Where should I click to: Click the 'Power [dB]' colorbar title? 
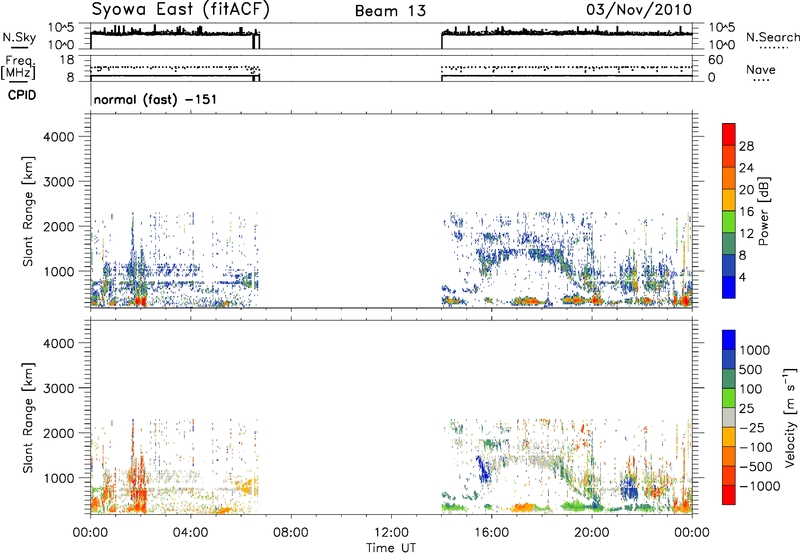click(763, 211)
